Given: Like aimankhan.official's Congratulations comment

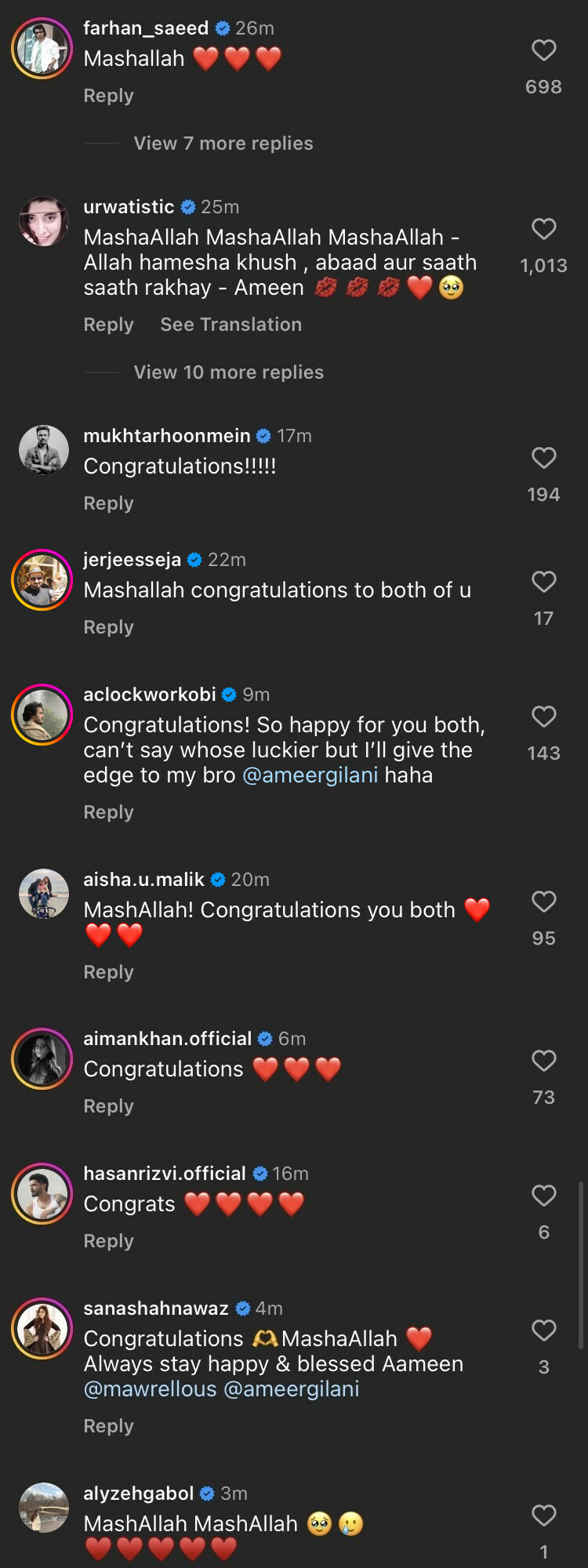Looking at the screenshot, I should point(543,1061).
